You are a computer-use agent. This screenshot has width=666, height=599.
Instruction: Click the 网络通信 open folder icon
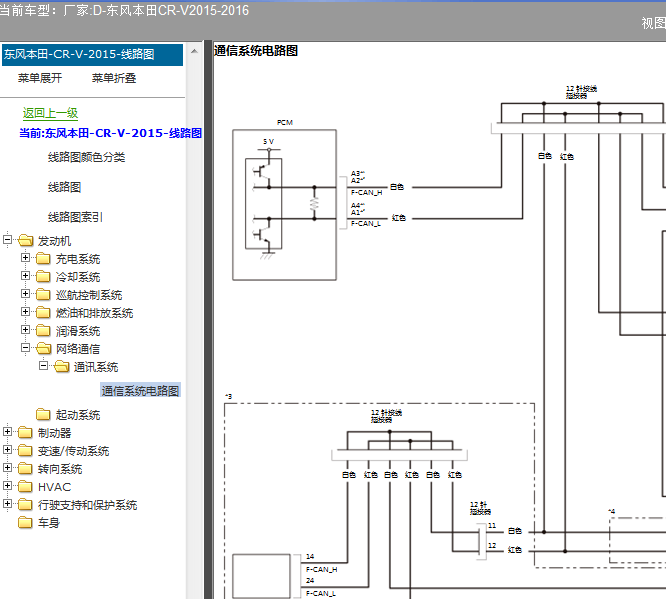tap(43, 348)
